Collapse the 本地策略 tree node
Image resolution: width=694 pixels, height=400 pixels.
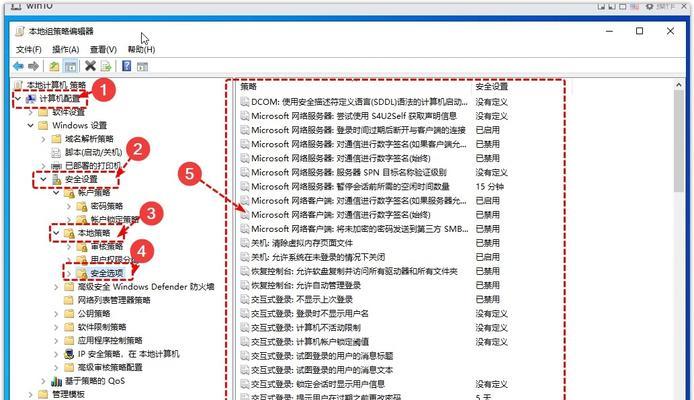[x=56, y=233]
